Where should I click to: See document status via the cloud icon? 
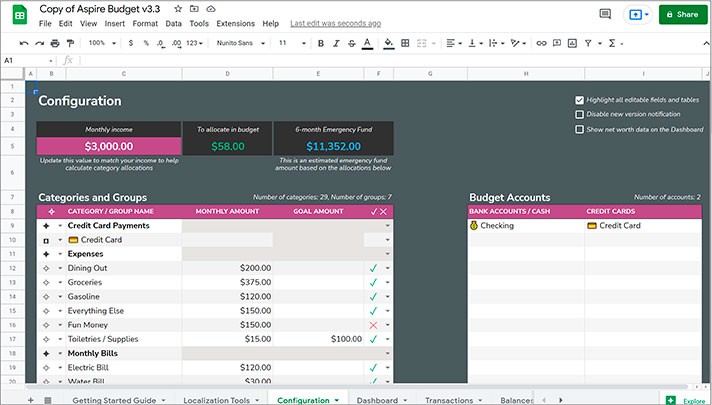pos(211,9)
